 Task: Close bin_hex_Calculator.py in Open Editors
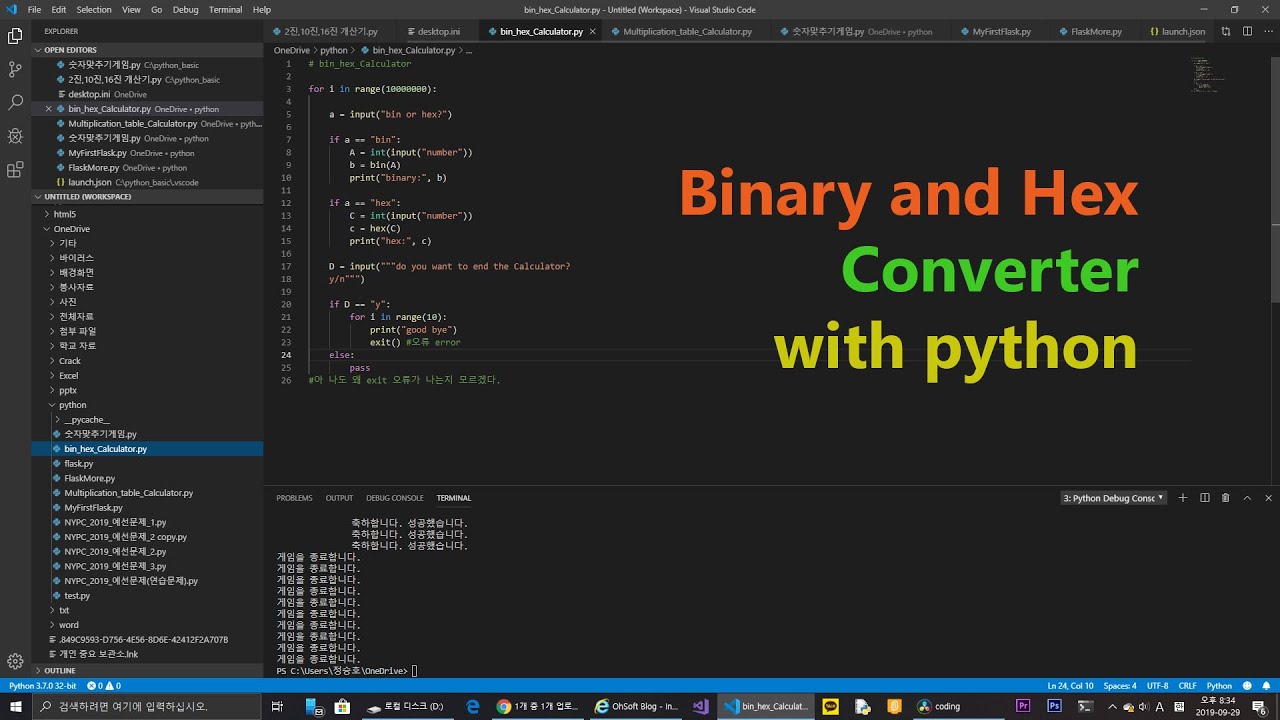click(x=48, y=109)
